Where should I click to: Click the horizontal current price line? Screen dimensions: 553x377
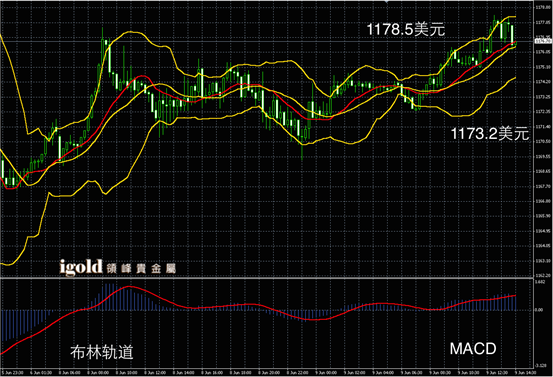coord(267,41)
